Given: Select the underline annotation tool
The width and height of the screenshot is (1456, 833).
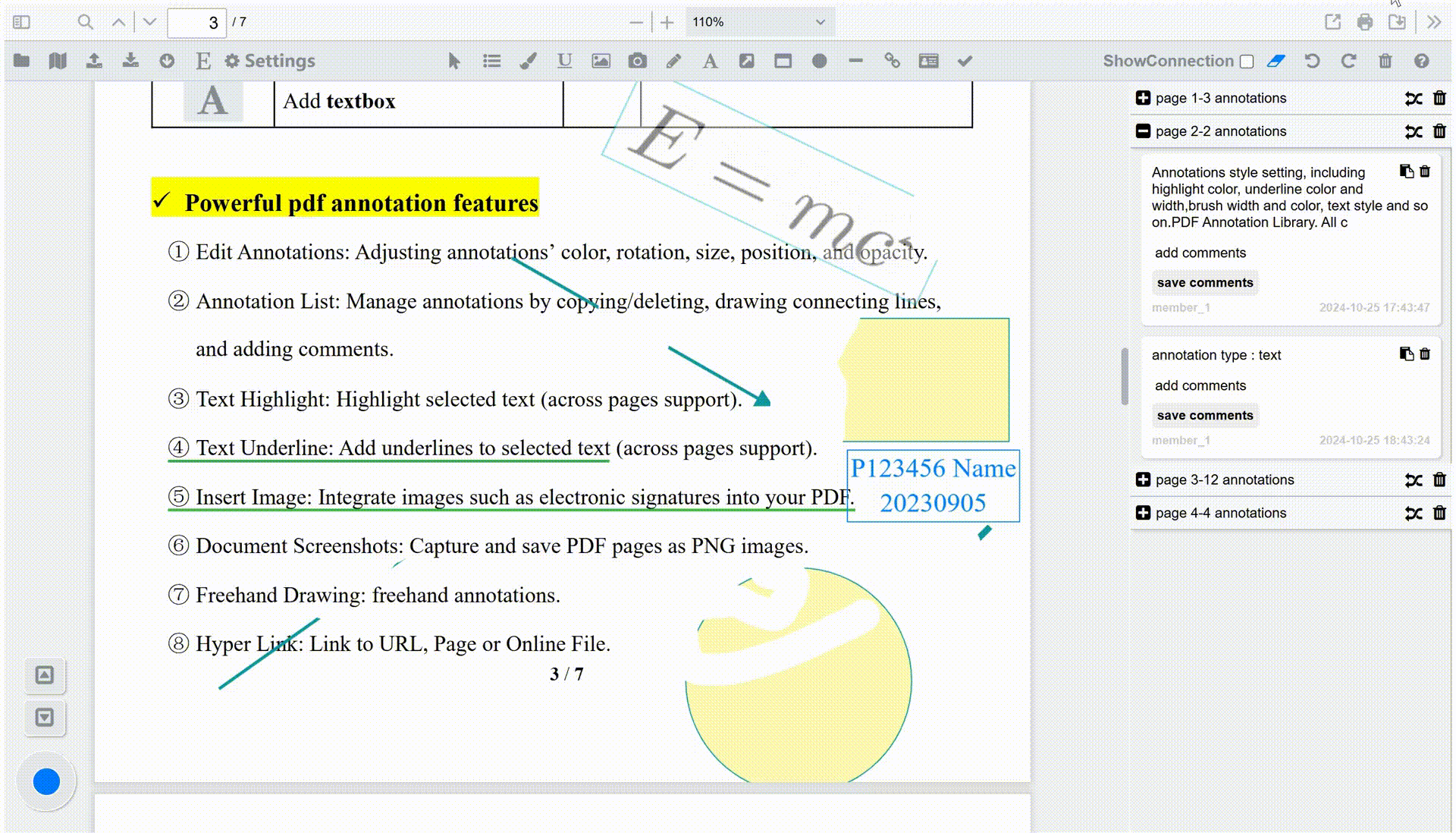Looking at the screenshot, I should click(564, 61).
